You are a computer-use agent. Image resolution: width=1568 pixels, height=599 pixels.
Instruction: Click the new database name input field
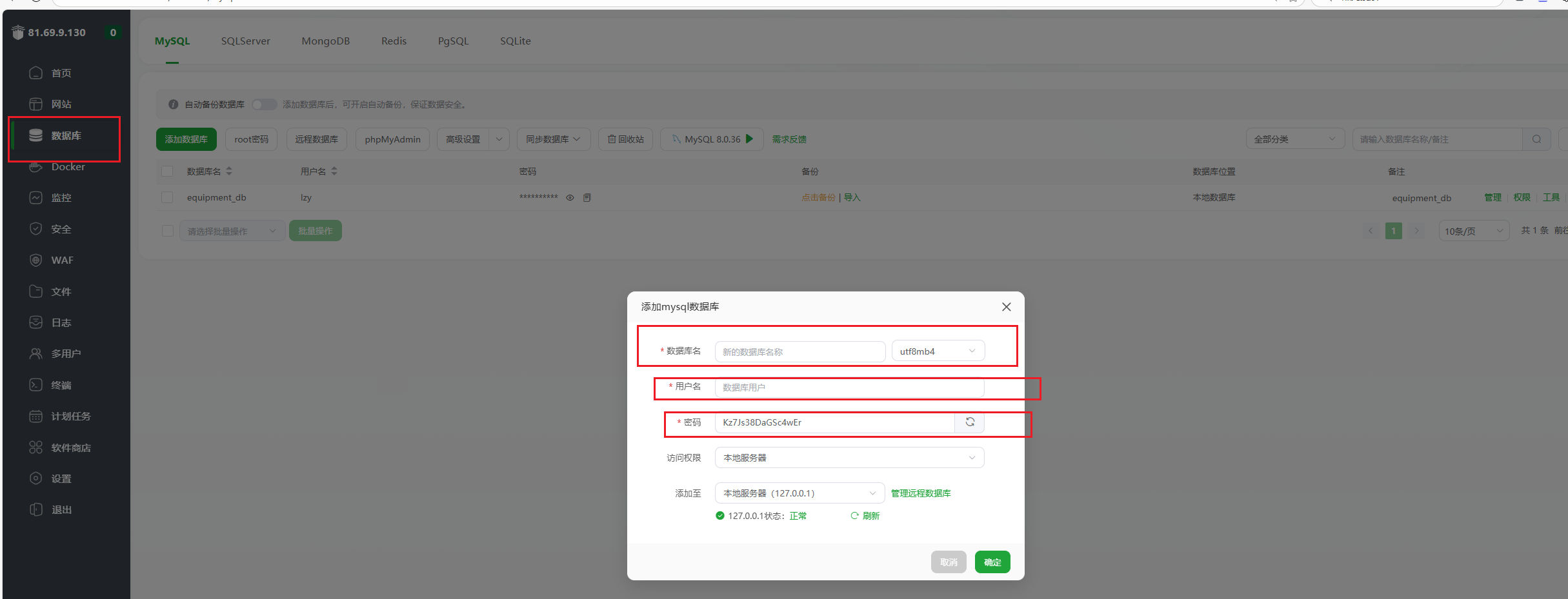[x=799, y=351]
